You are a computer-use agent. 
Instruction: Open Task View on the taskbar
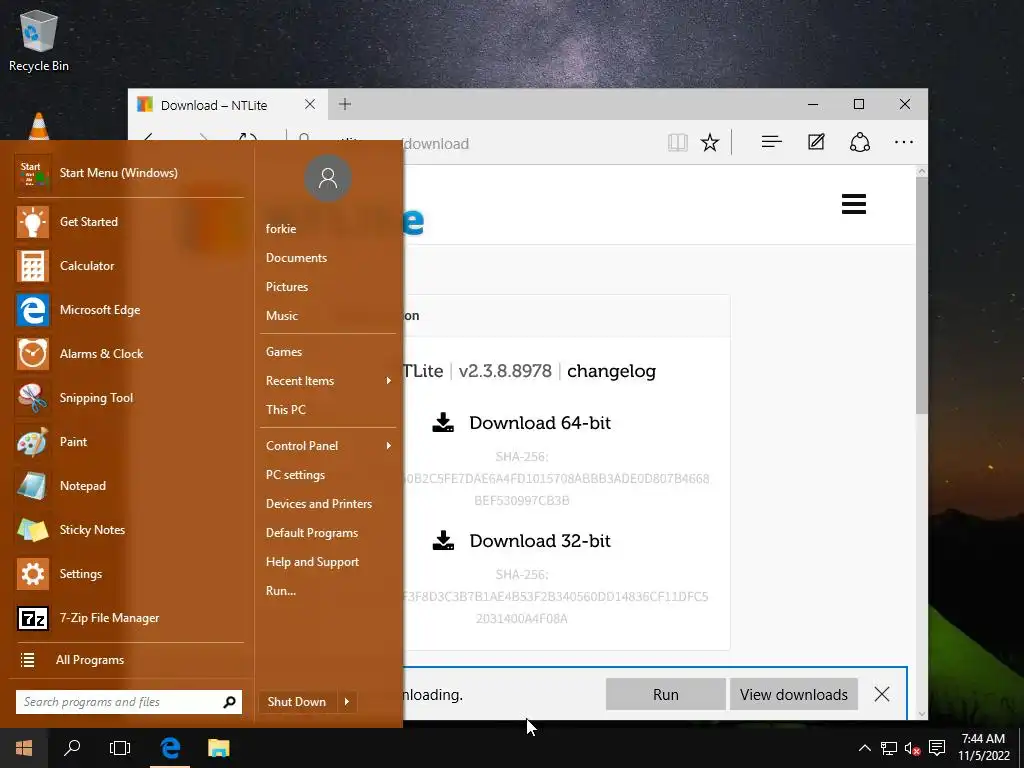[120, 748]
